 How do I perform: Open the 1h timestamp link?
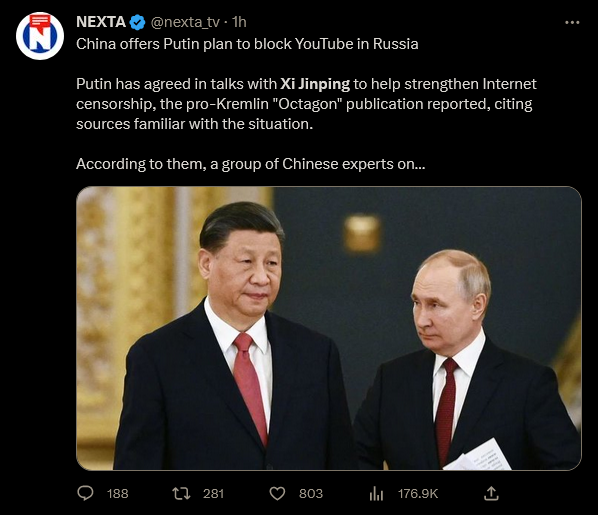point(239,22)
